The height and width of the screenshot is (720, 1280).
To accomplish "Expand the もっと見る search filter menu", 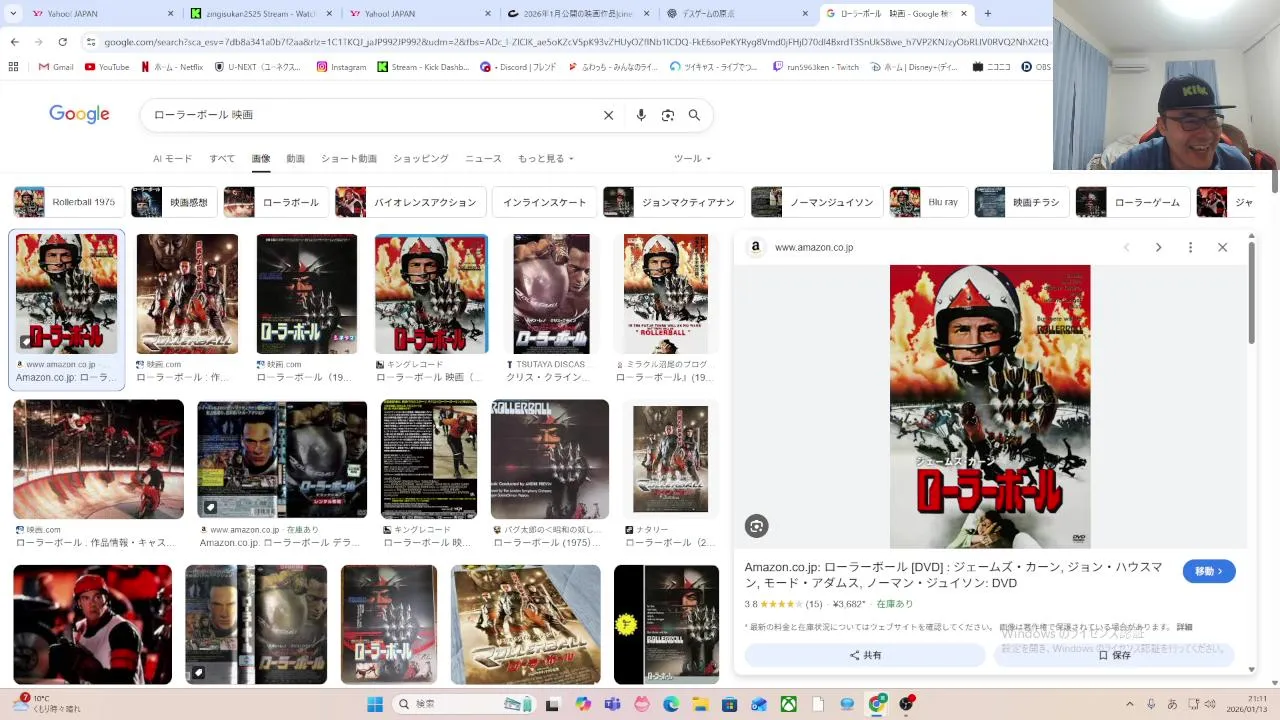I will tap(545, 159).
